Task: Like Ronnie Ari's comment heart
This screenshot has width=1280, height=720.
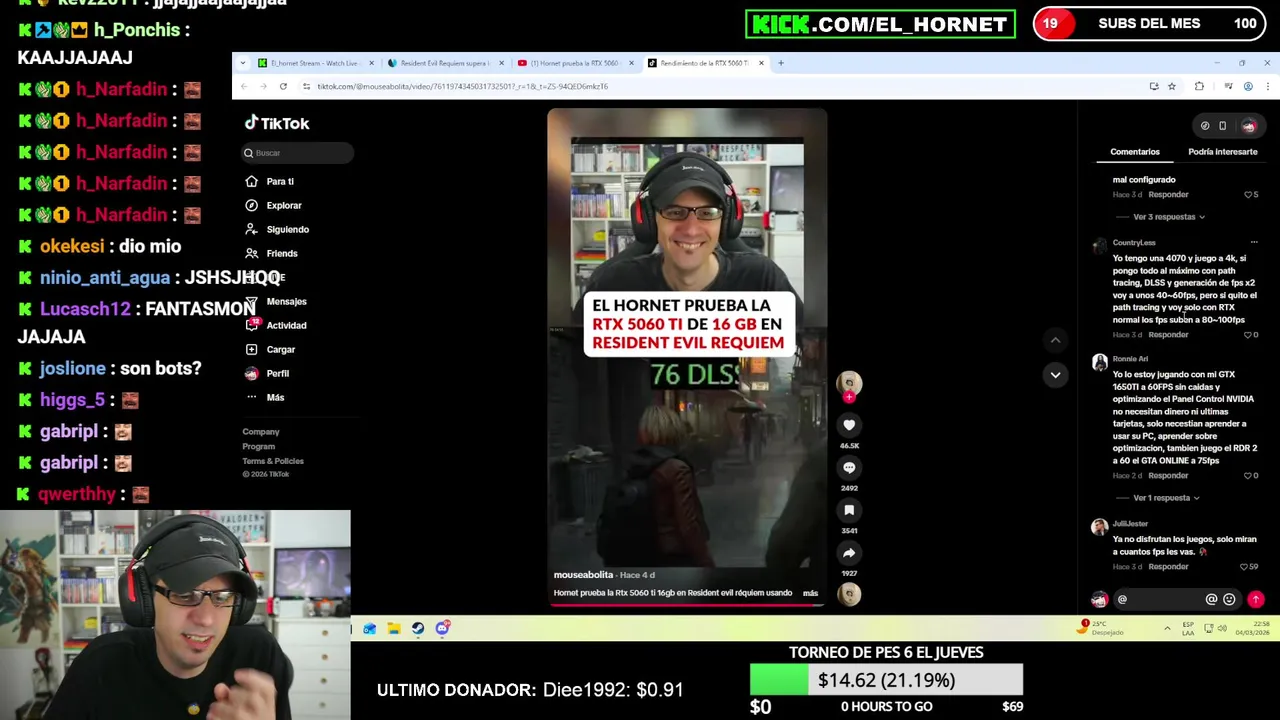Action: click(x=1248, y=476)
